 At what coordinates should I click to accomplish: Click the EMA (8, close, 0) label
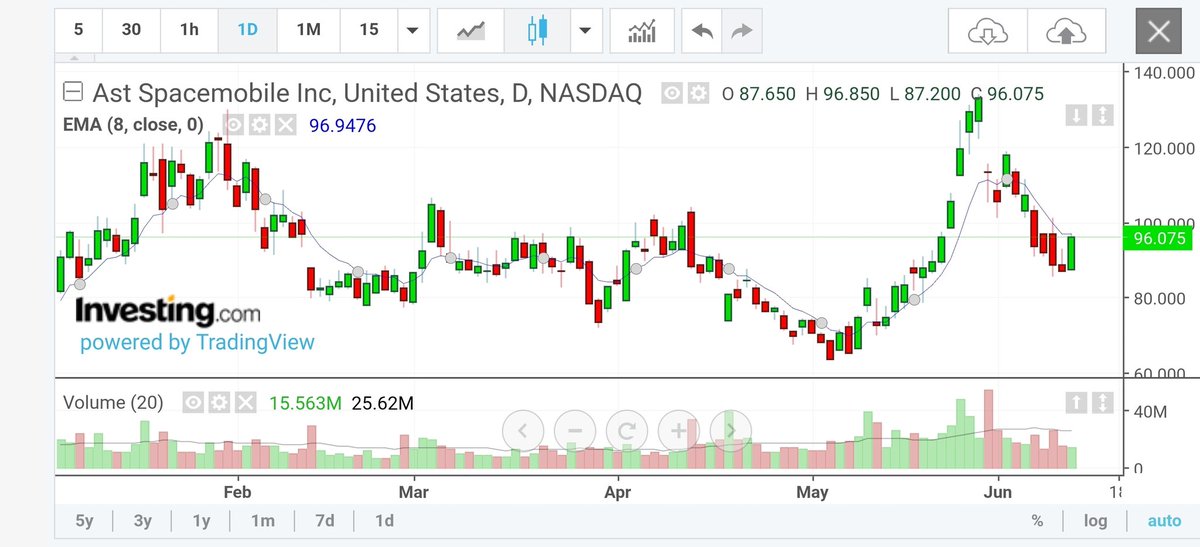(133, 125)
